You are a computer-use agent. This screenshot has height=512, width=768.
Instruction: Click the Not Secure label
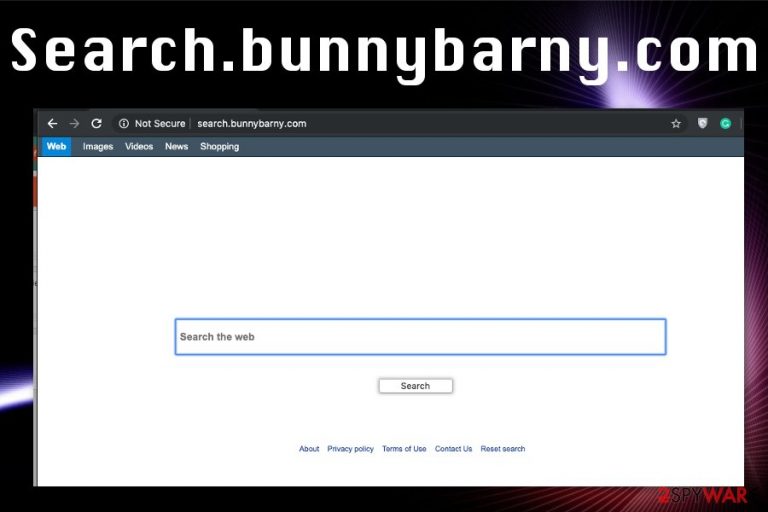tap(160, 123)
